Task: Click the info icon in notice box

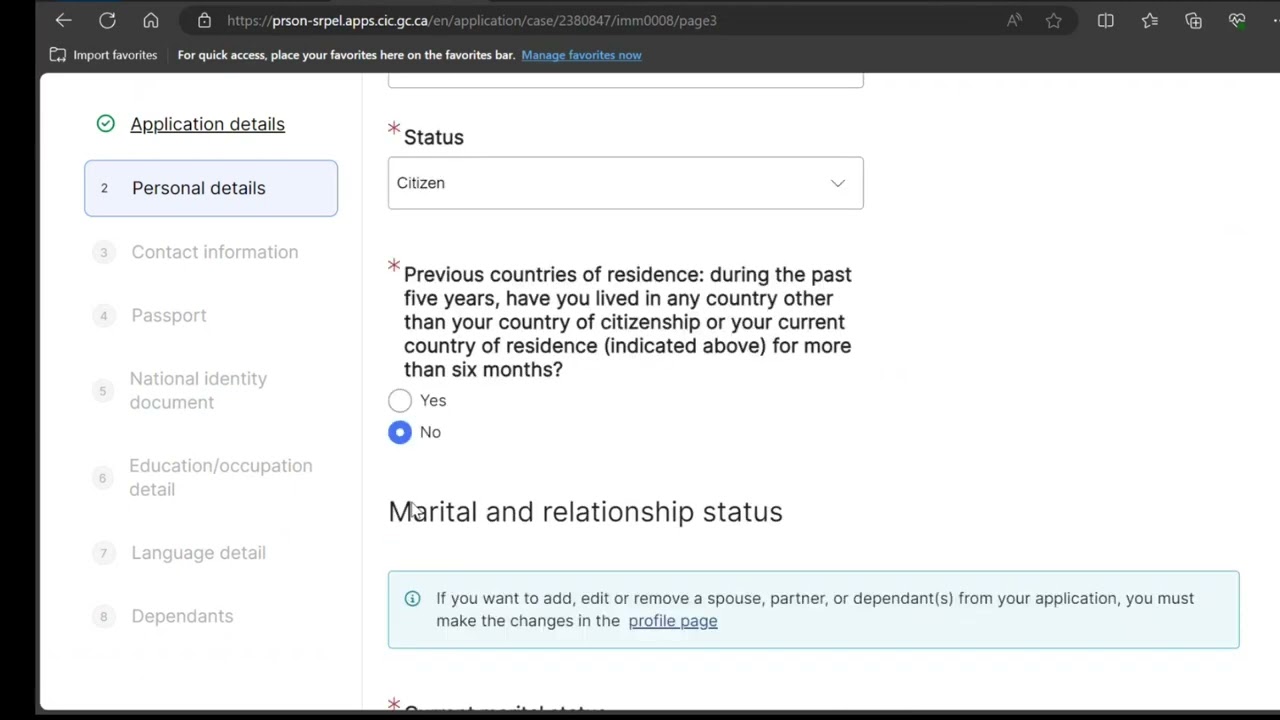Action: coord(412,598)
